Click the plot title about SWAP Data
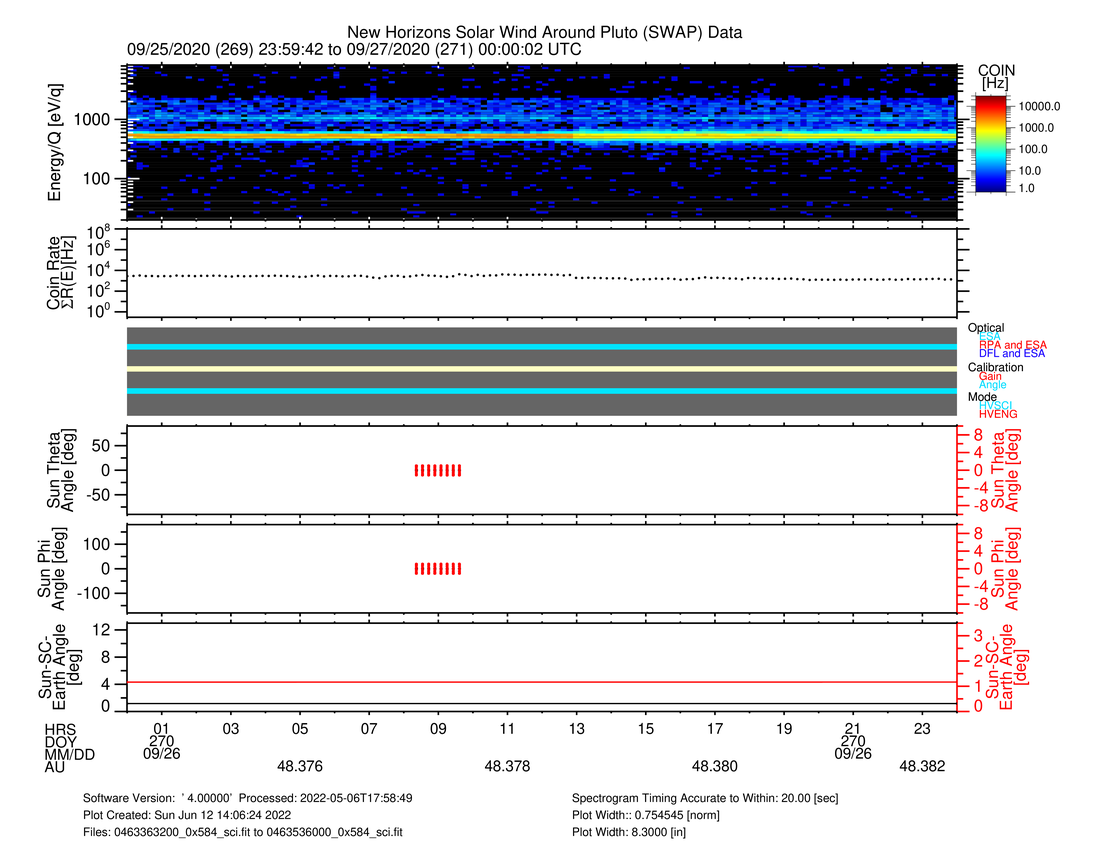 click(544, 33)
